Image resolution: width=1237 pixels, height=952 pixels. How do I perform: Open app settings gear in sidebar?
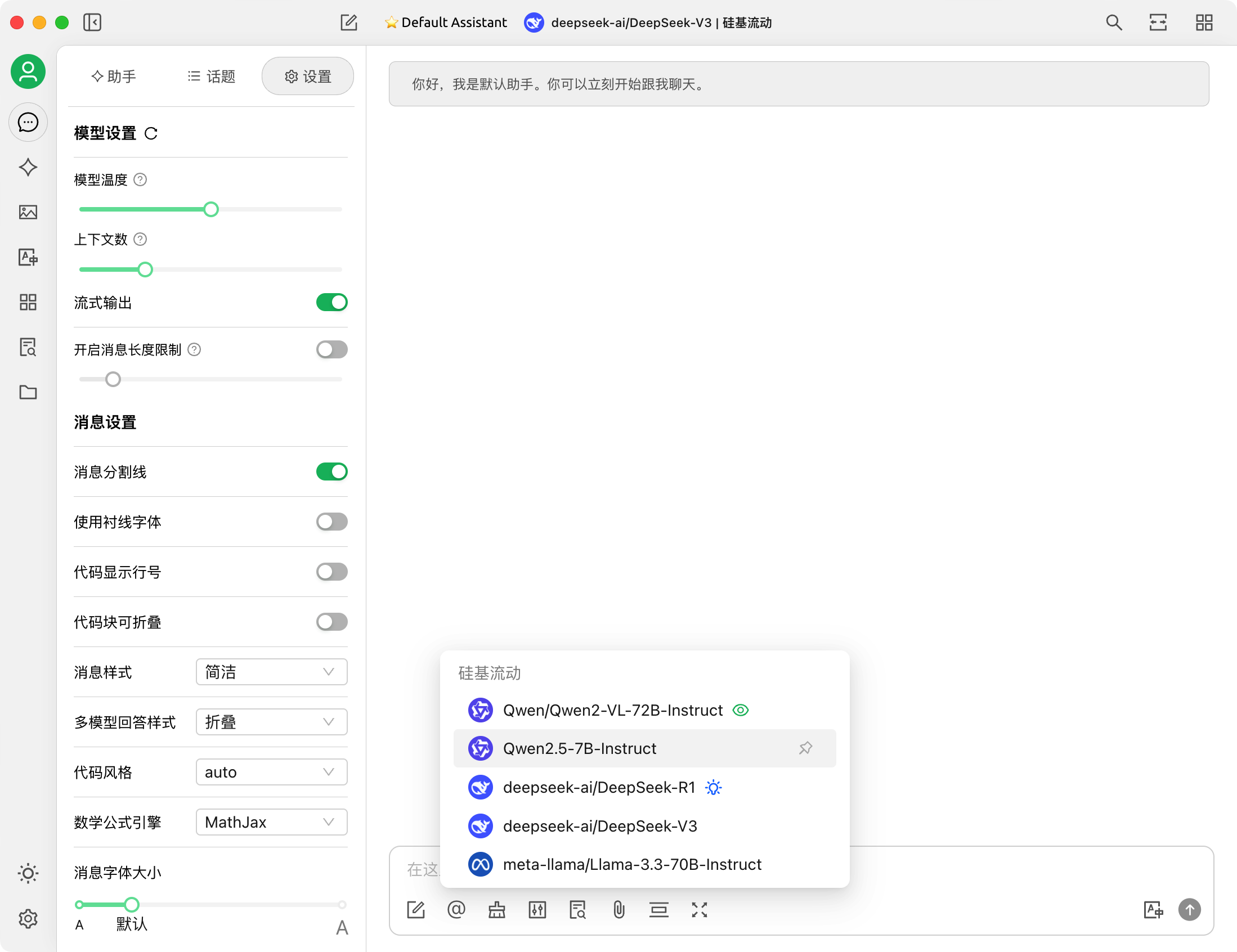pos(28,918)
